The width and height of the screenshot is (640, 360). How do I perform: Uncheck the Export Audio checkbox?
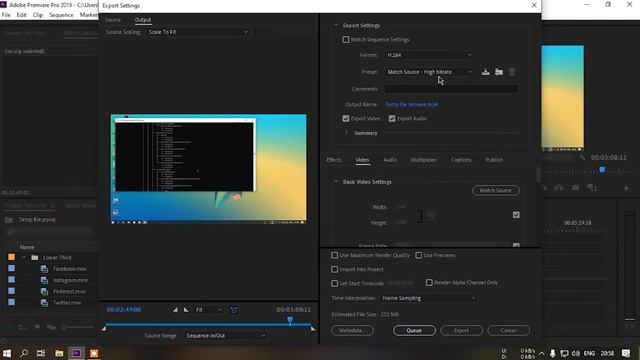click(x=392, y=118)
